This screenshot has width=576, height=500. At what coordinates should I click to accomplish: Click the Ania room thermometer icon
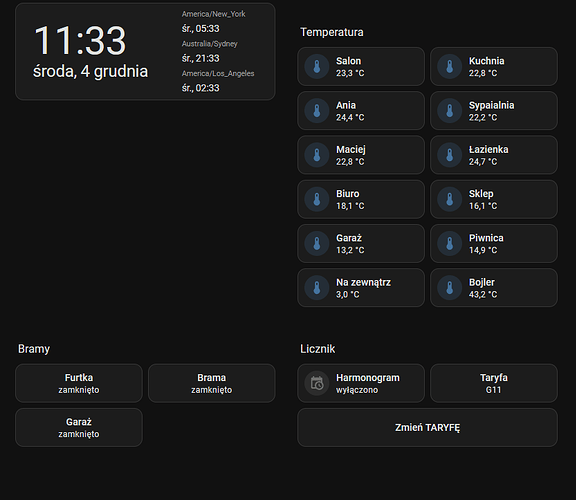click(317, 111)
